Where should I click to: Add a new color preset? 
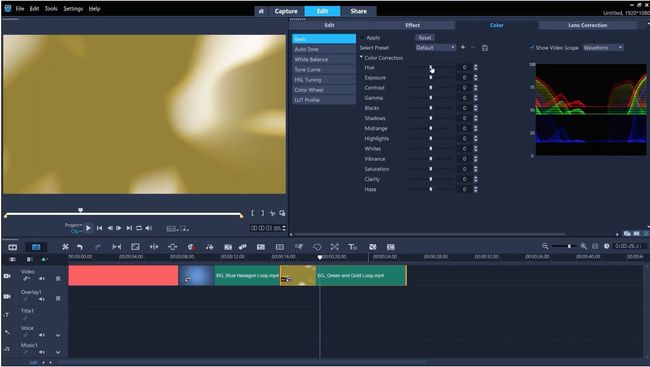[x=463, y=47]
